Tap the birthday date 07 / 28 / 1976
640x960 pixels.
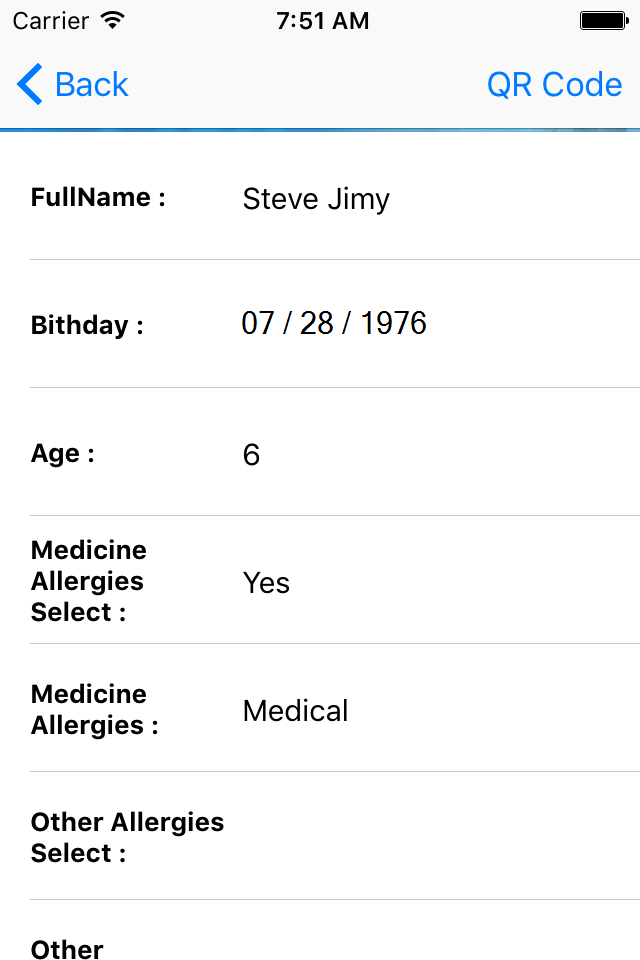[x=334, y=323]
